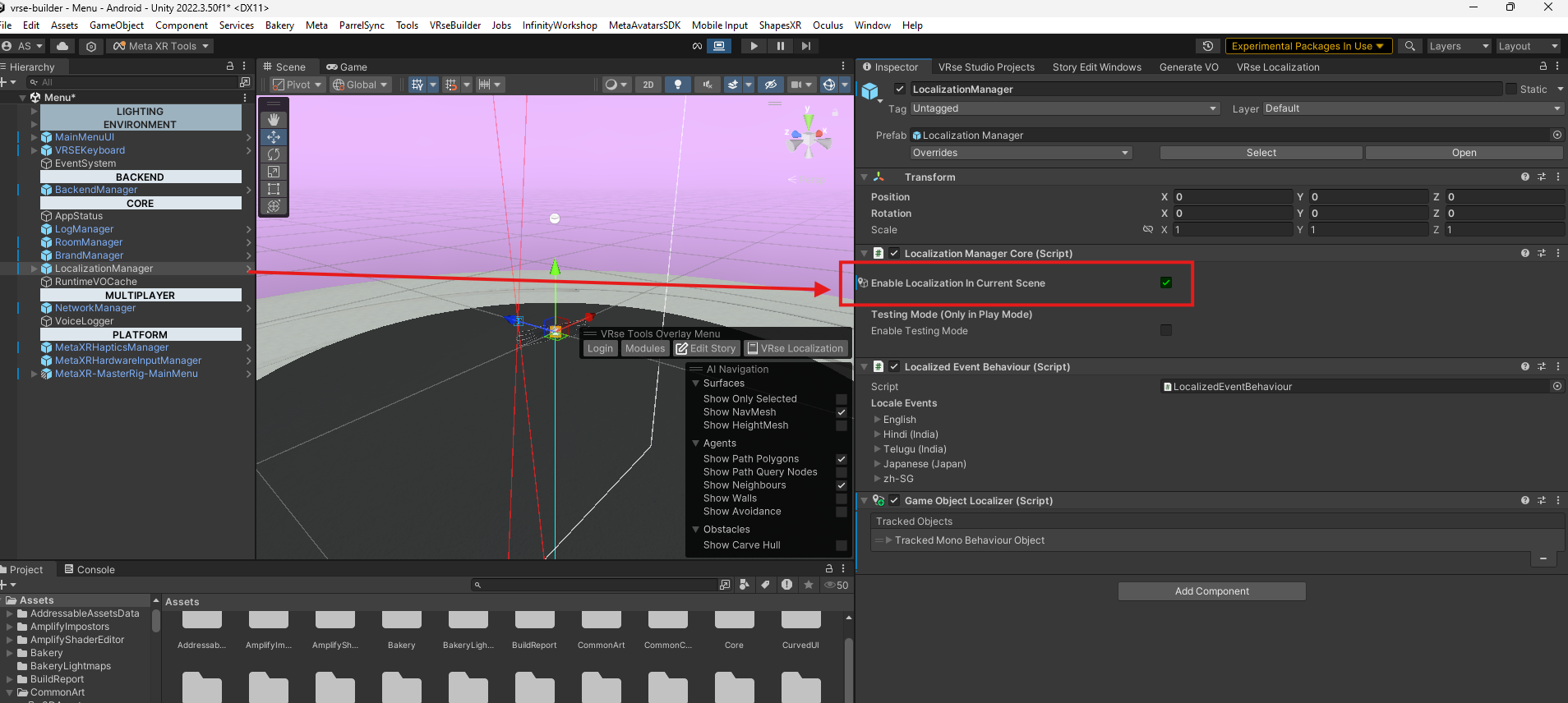Viewport: 1568px width, 703px height.
Task: Toggle scene lighting bulb icon
Action: coord(677,85)
